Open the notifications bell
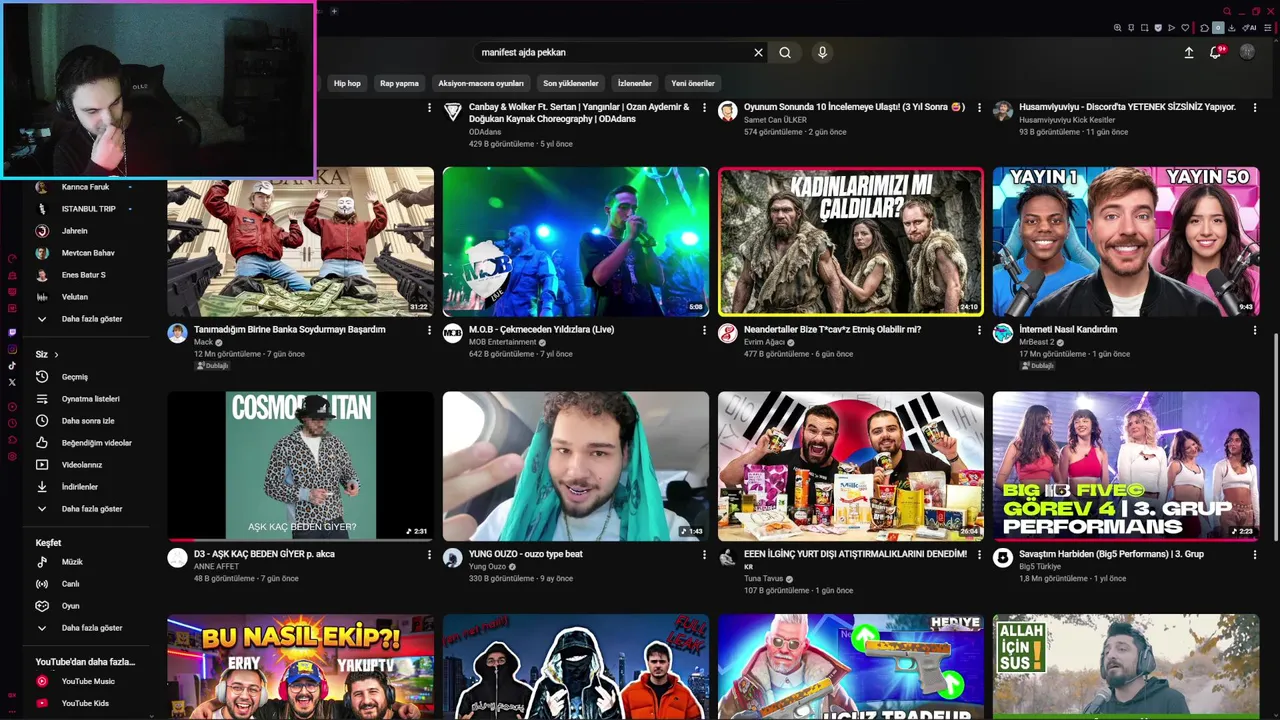The height and width of the screenshot is (720, 1280). [1216, 53]
